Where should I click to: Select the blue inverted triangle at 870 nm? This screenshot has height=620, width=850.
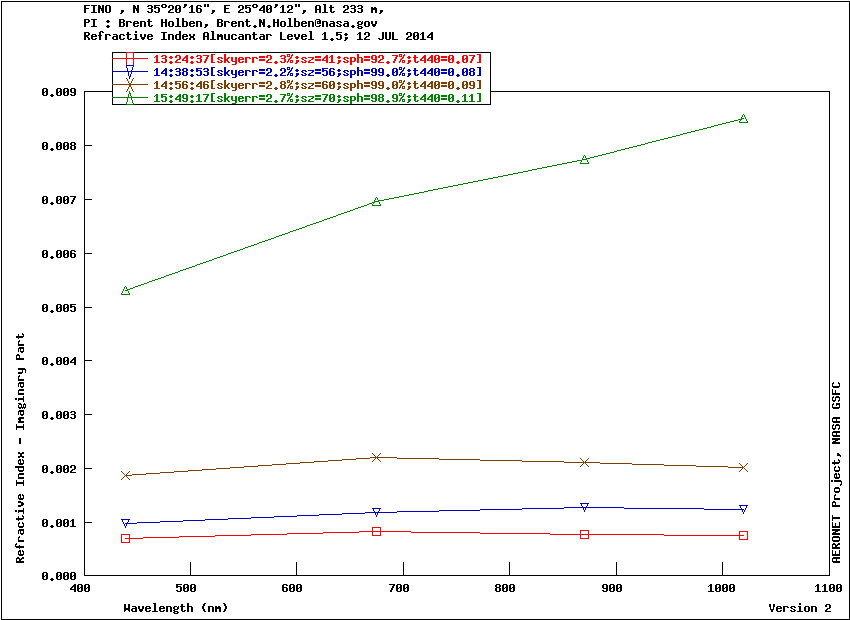point(584,507)
